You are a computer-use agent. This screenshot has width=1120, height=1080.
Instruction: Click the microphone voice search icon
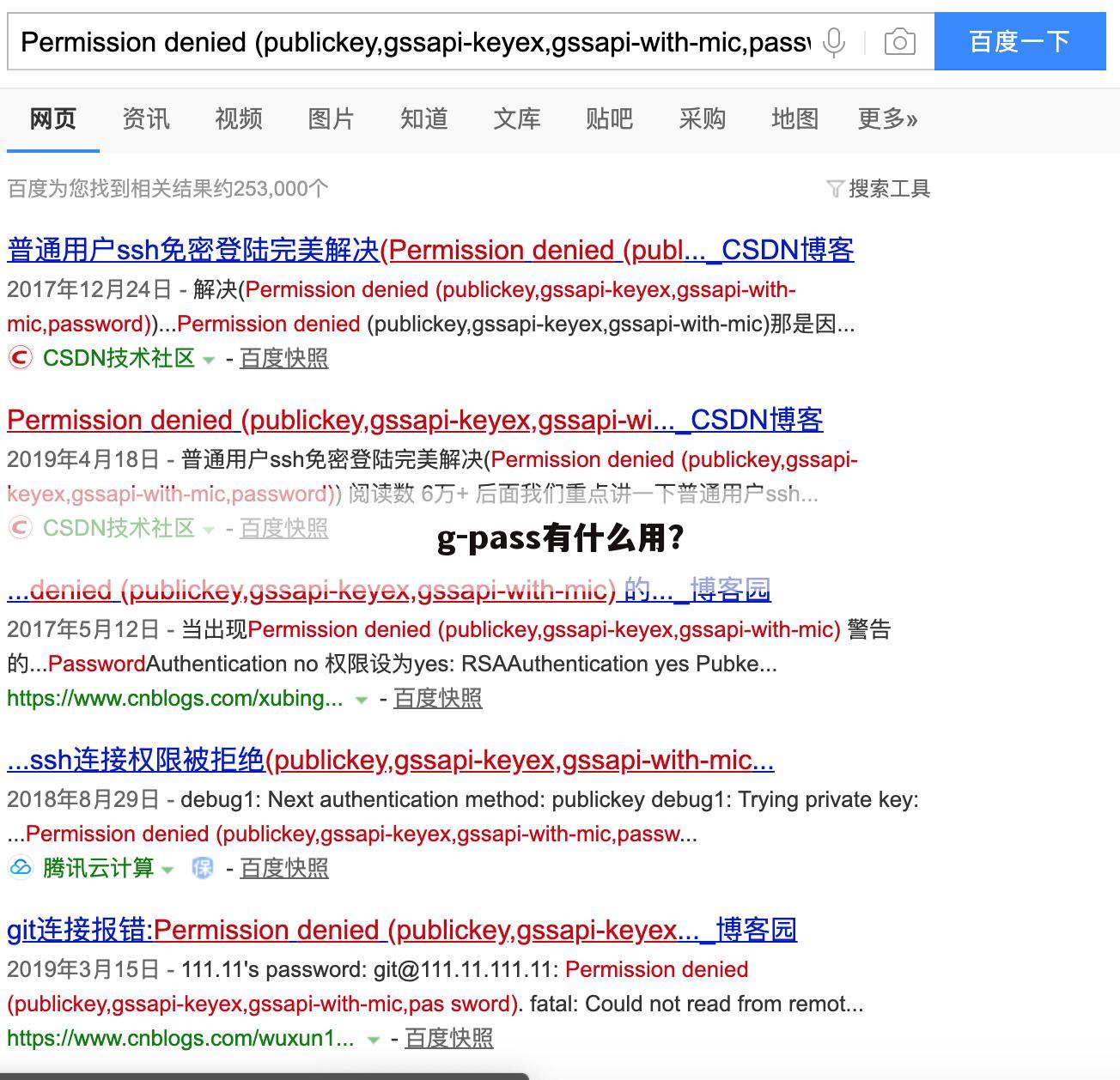(x=833, y=42)
